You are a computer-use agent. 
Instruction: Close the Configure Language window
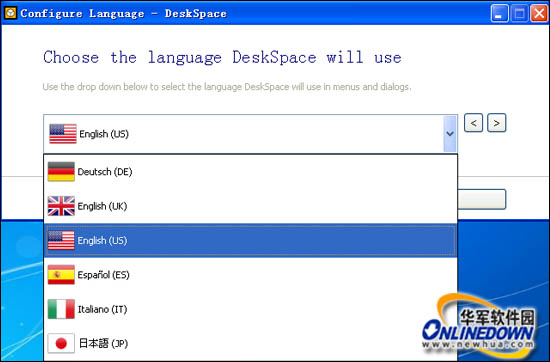click(x=539, y=13)
